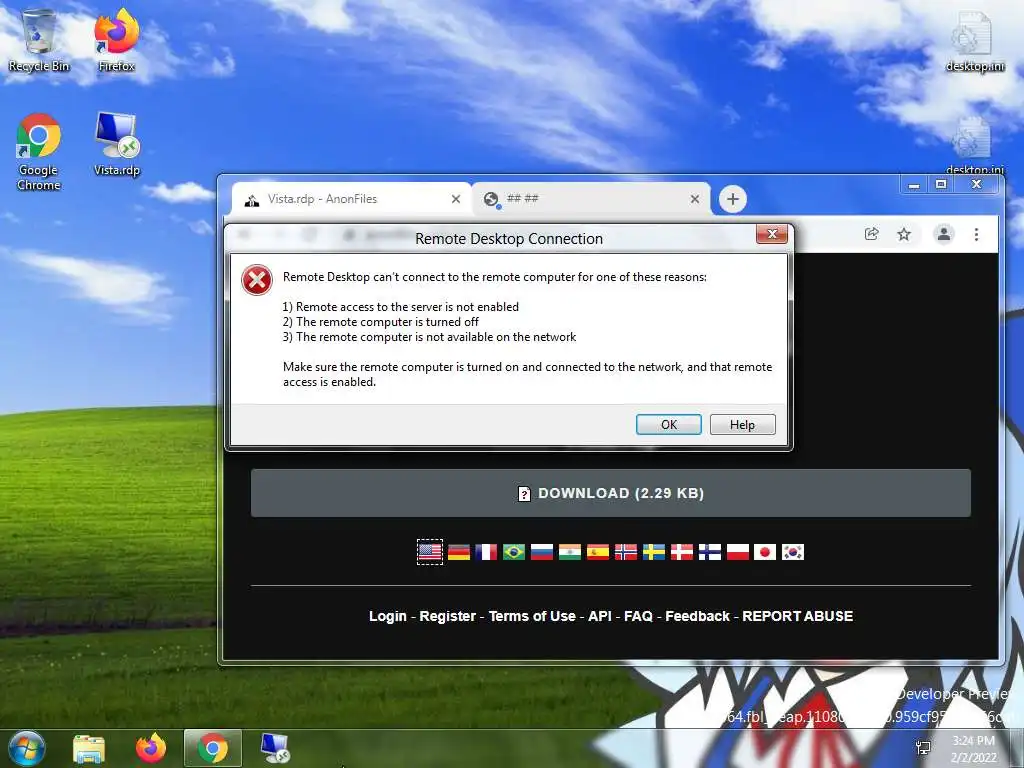The width and height of the screenshot is (1024, 768).
Task: Close the ## ## tab
Action: point(695,199)
